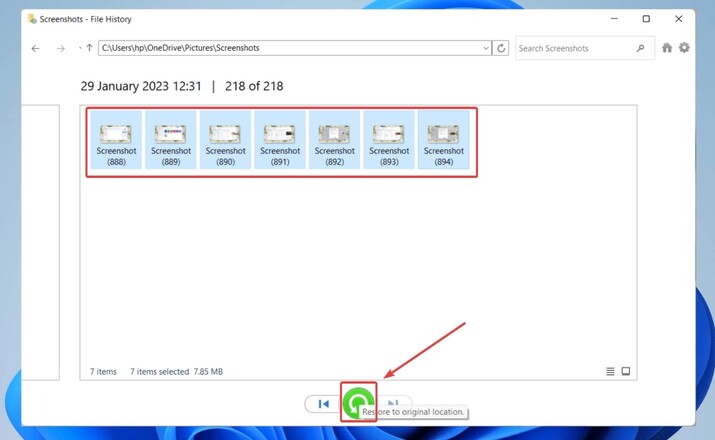Open the recent locations chevron
715x440 pixels.
pyautogui.click(x=80, y=48)
